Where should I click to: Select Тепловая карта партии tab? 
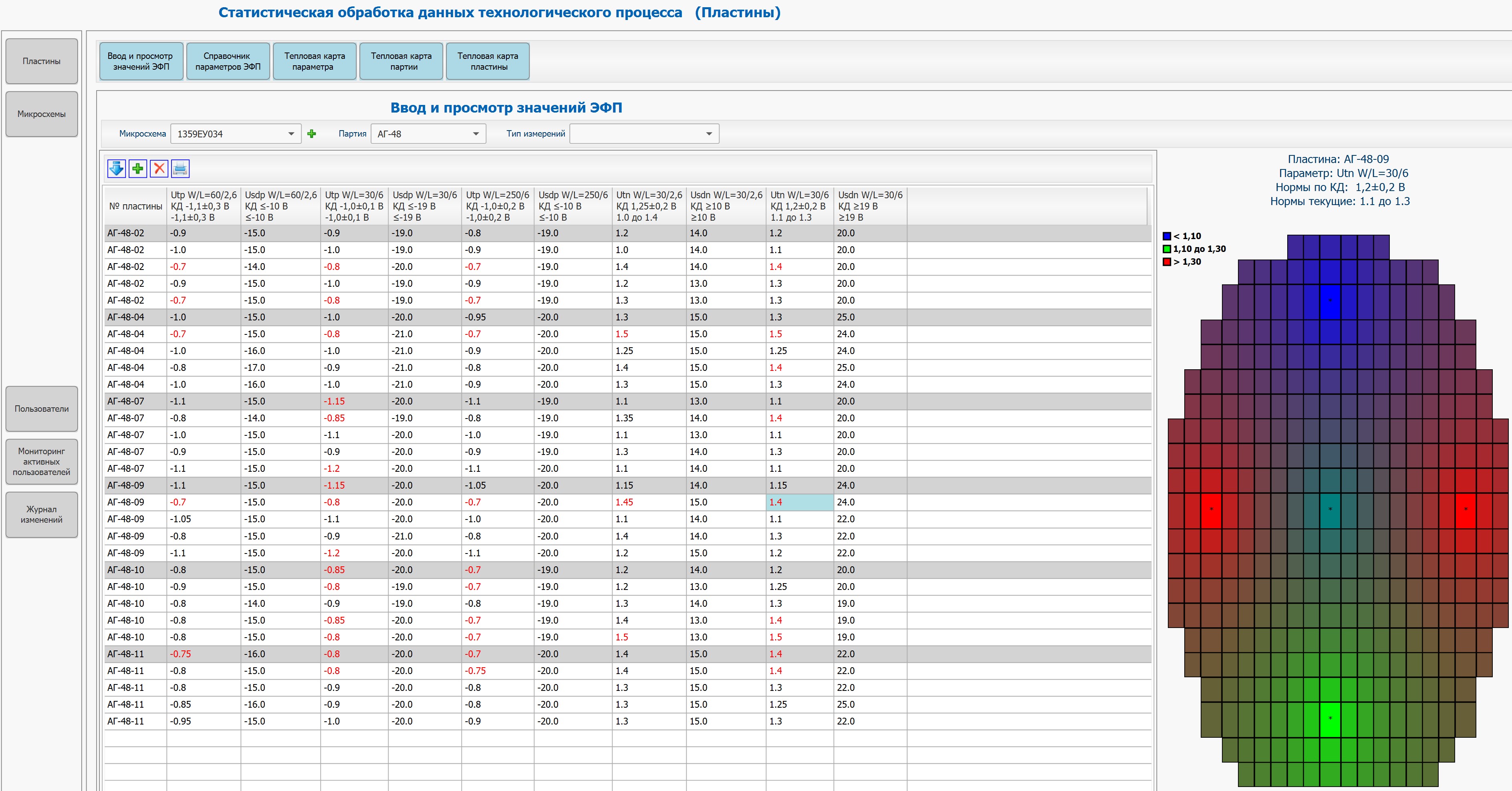click(401, 61)
